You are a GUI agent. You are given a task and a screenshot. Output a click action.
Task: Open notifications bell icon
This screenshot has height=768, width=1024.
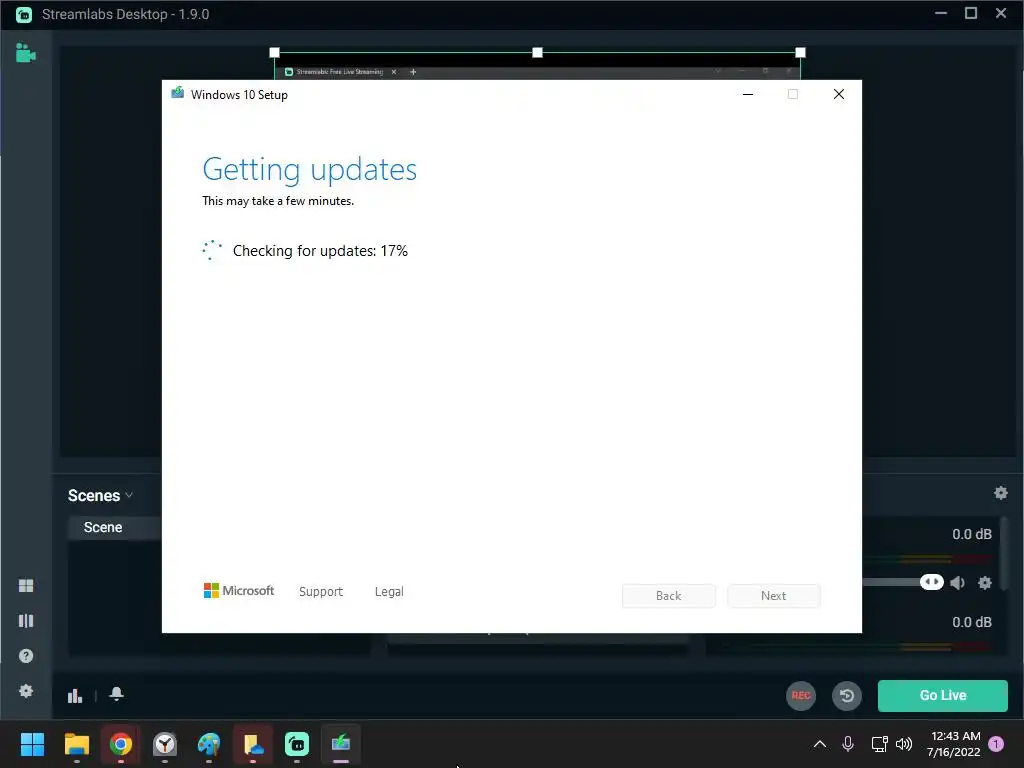pos(116,694)
